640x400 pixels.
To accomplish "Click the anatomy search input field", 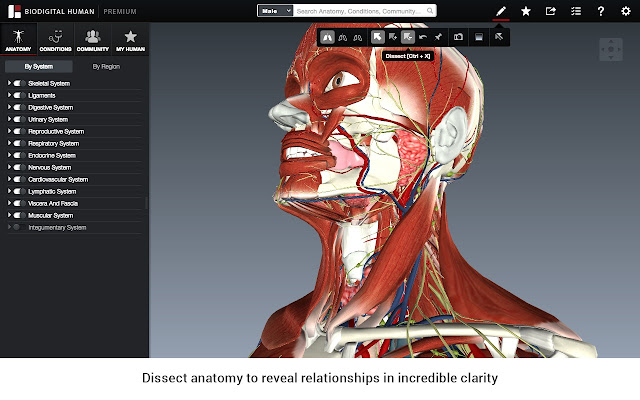I will [365, 11].
